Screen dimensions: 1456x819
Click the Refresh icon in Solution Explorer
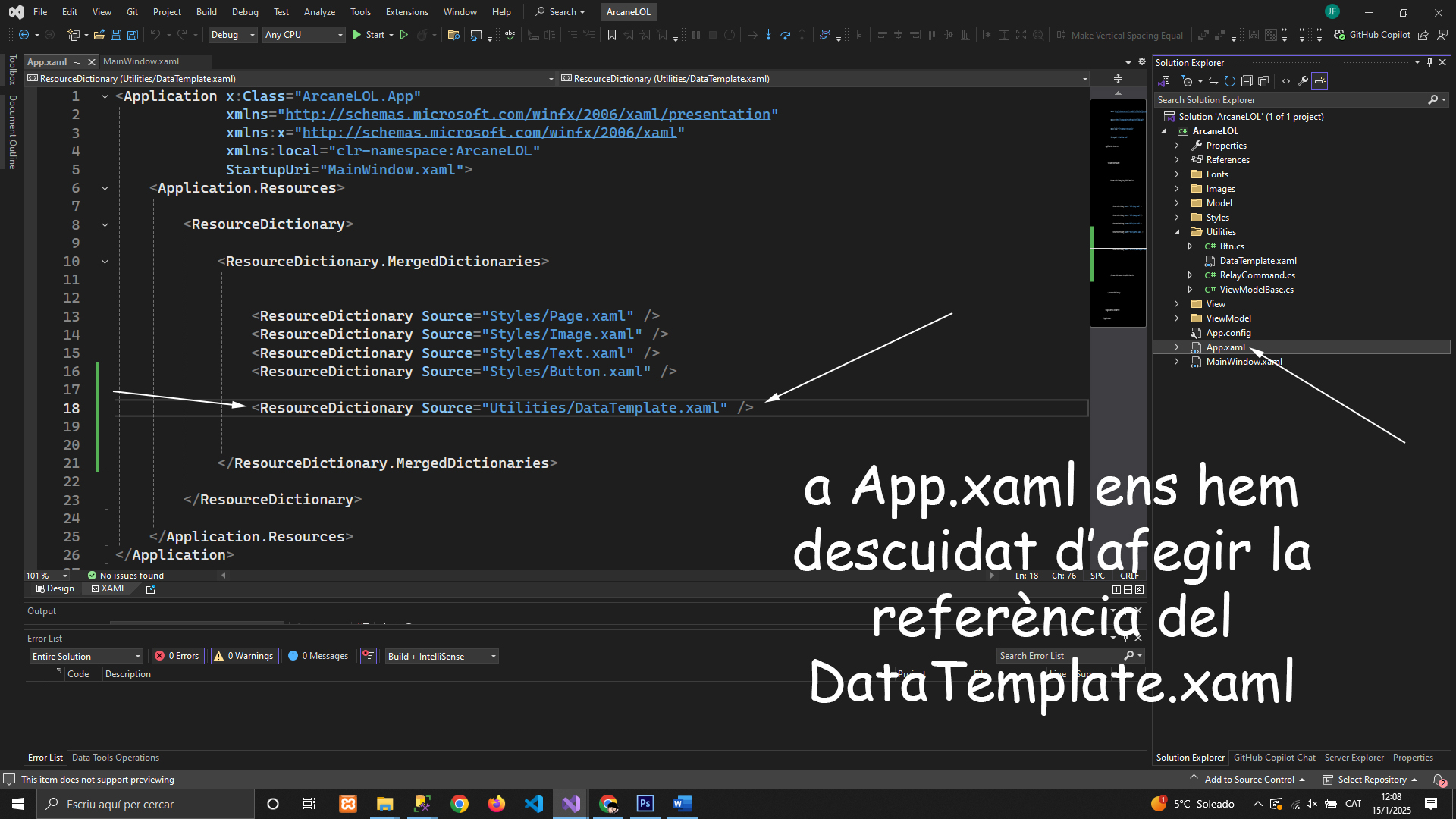[x=1230, y=81]
